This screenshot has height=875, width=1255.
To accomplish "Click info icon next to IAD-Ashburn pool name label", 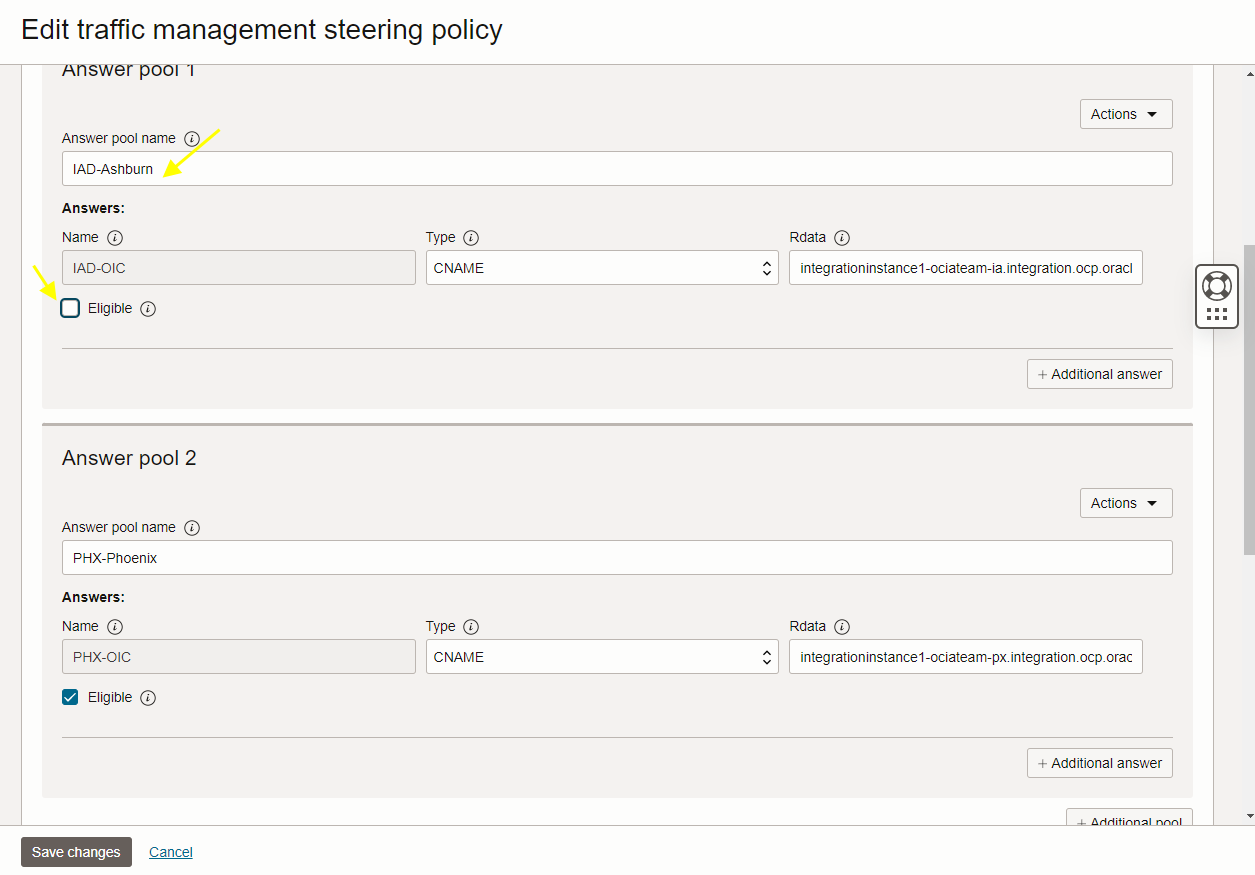I will point(192,139).
